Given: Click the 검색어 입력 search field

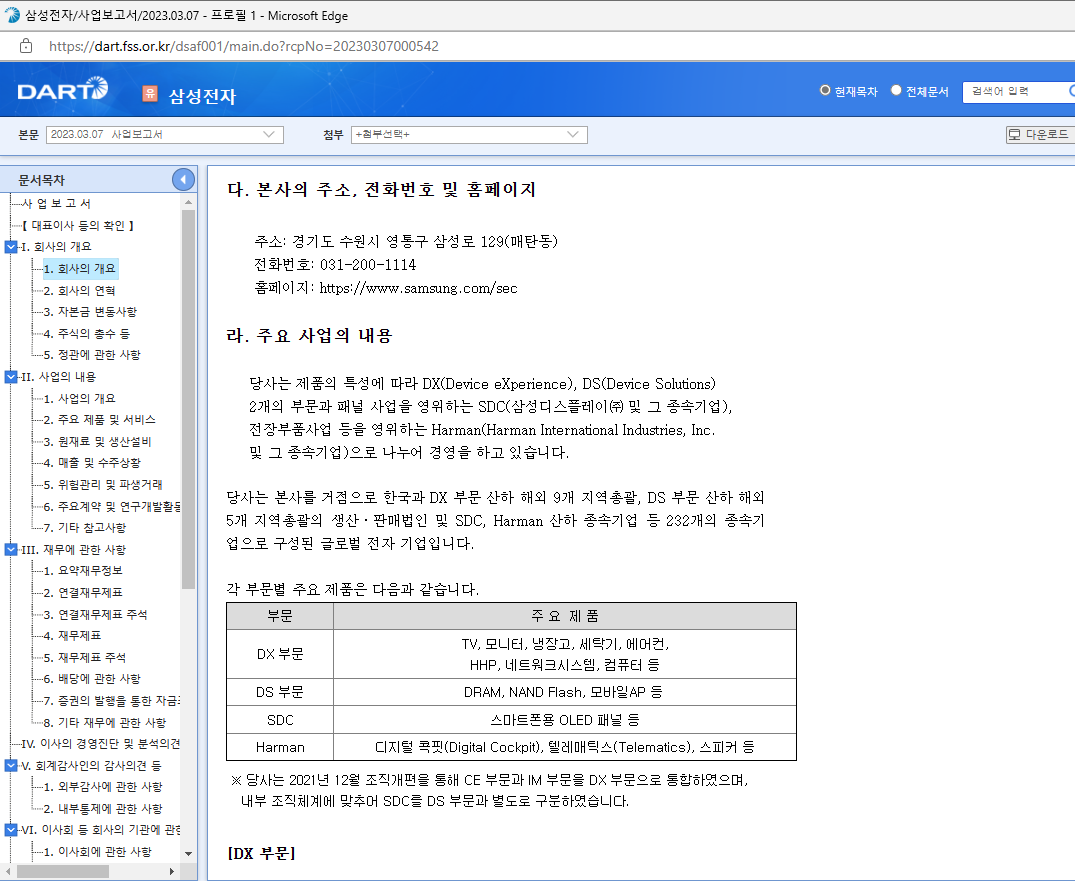Looking at the screenshot, I should tap(1018, 91).
